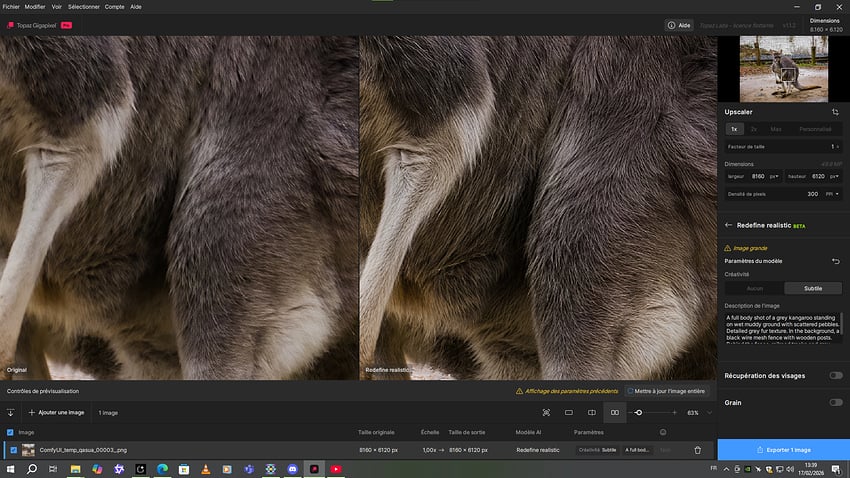Click the crop icon beside Upscaler
850x478 pixels.
click(x=835, y=112)
